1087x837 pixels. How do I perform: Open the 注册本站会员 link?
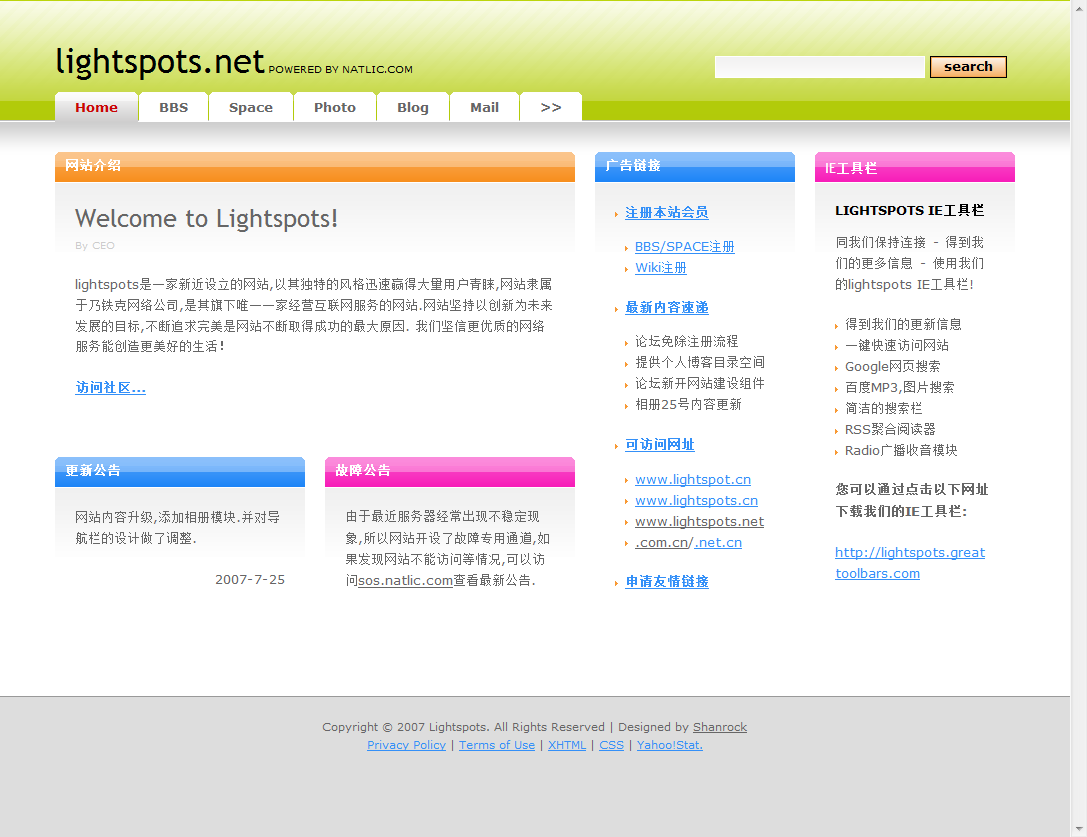point(667,213)
